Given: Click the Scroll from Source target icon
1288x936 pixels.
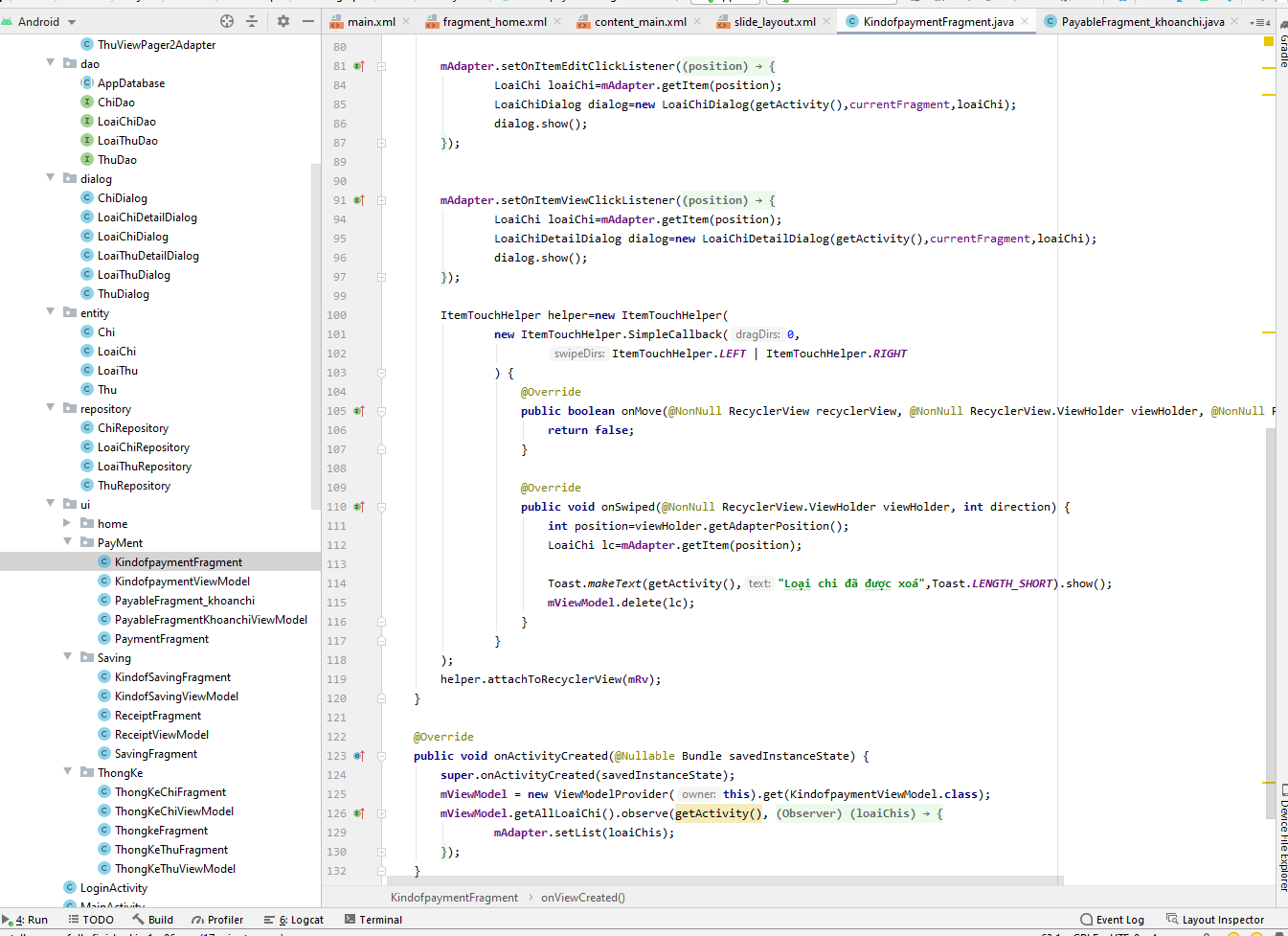Looking at the screenshot, I should [227, 21].
